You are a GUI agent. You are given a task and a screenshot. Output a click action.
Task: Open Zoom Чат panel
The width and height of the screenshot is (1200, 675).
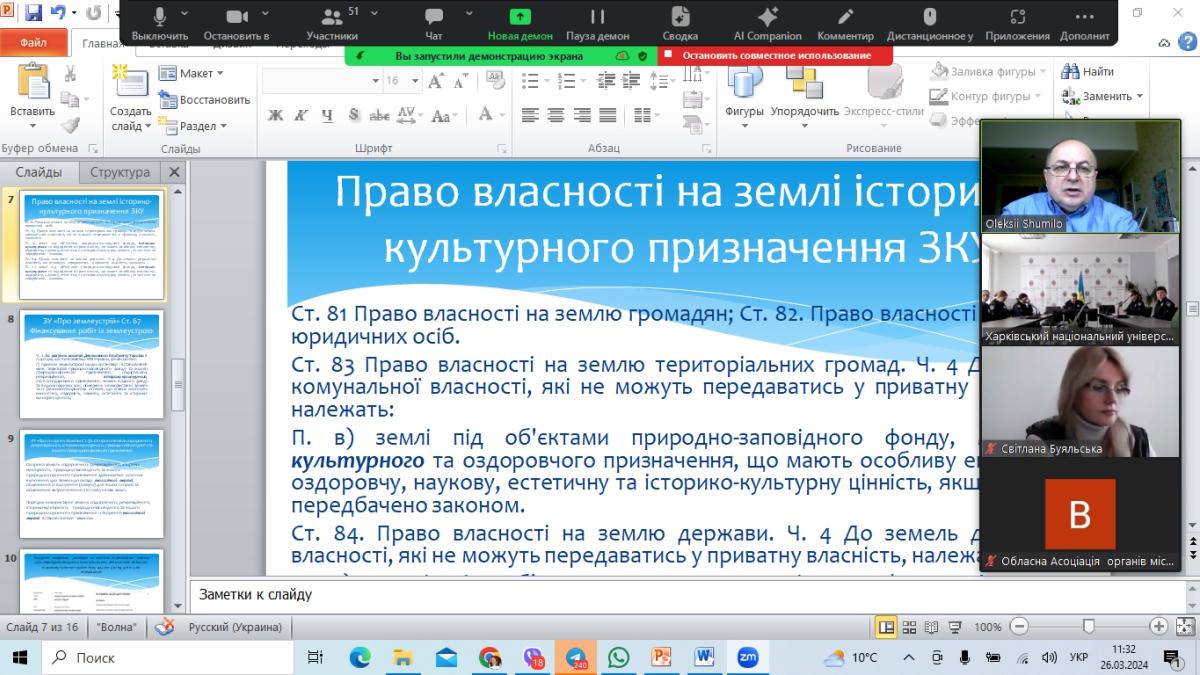[433, 18]
